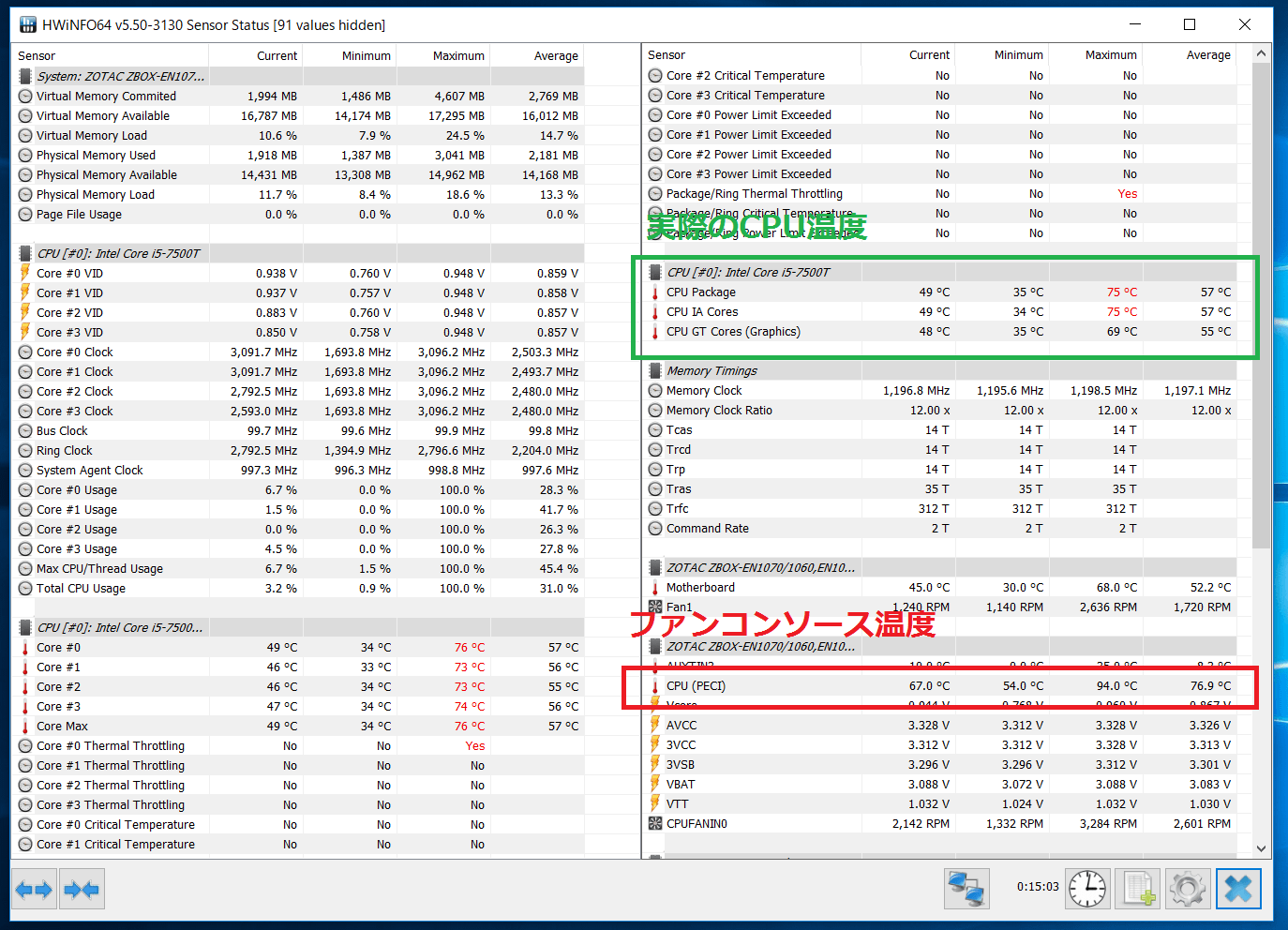Select the Physical Memory Used row

[x=298, y=155]
